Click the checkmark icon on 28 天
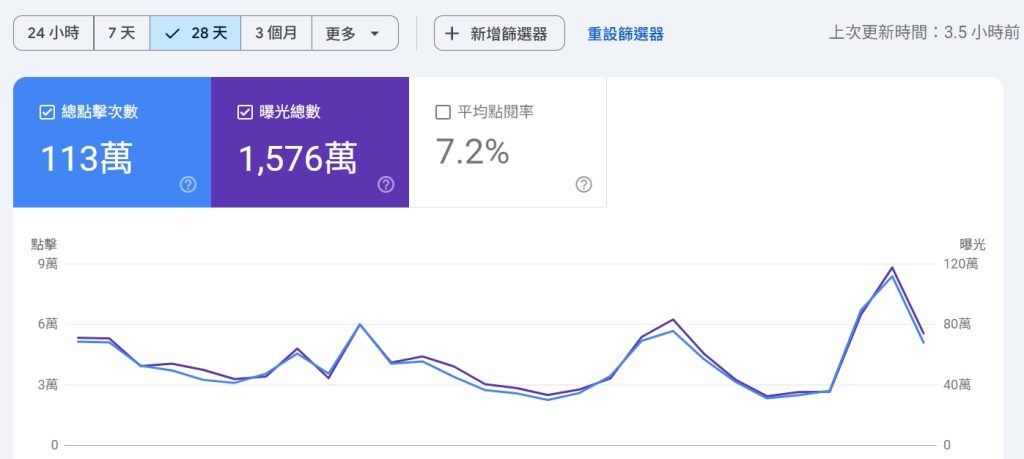Image resolution: width=1024 pixels, height=459 pixels. [x=172, y=34]
